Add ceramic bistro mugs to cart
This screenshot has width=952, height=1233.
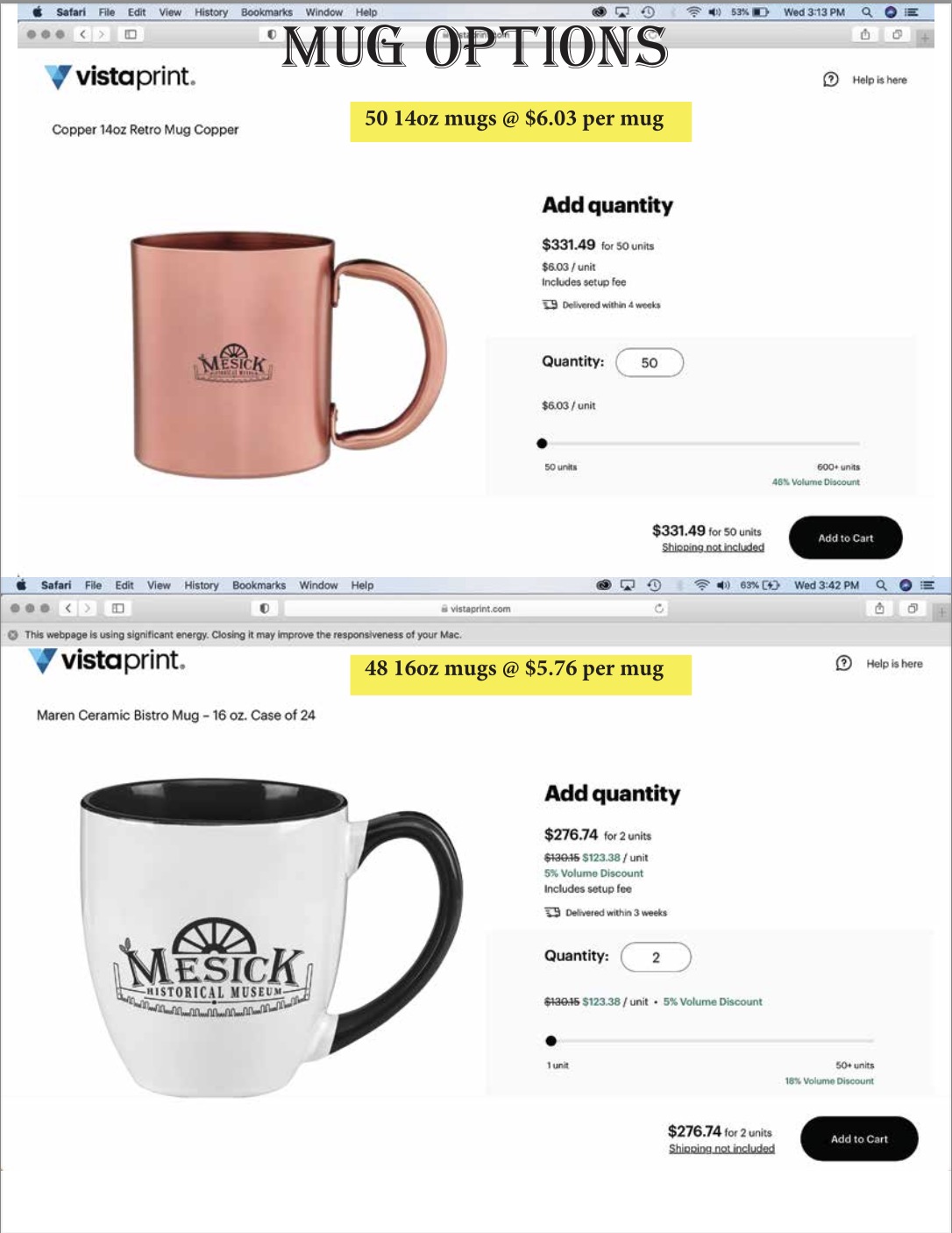859,1138
